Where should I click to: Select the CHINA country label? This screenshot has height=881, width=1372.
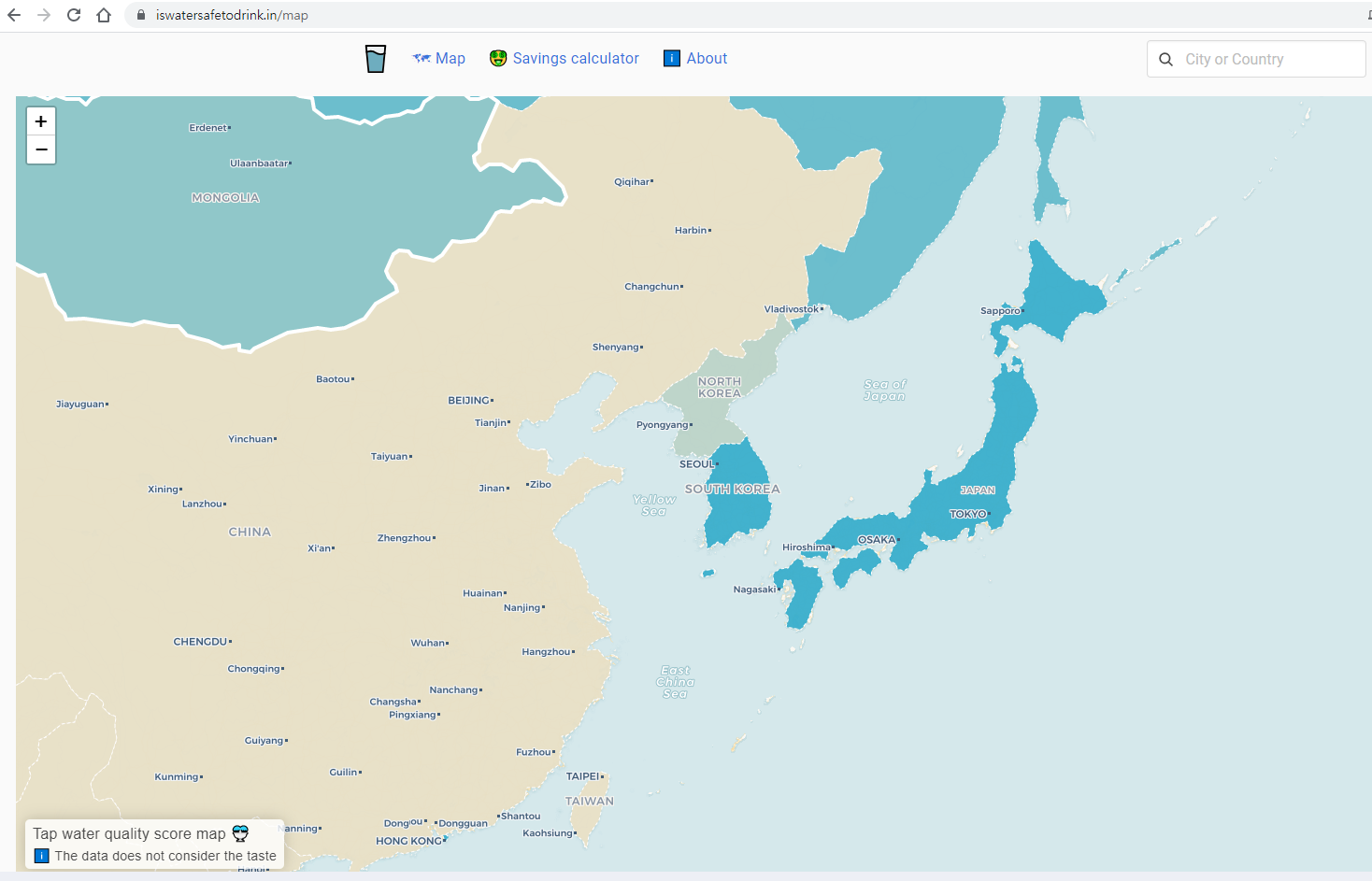[x=250, y=532]
